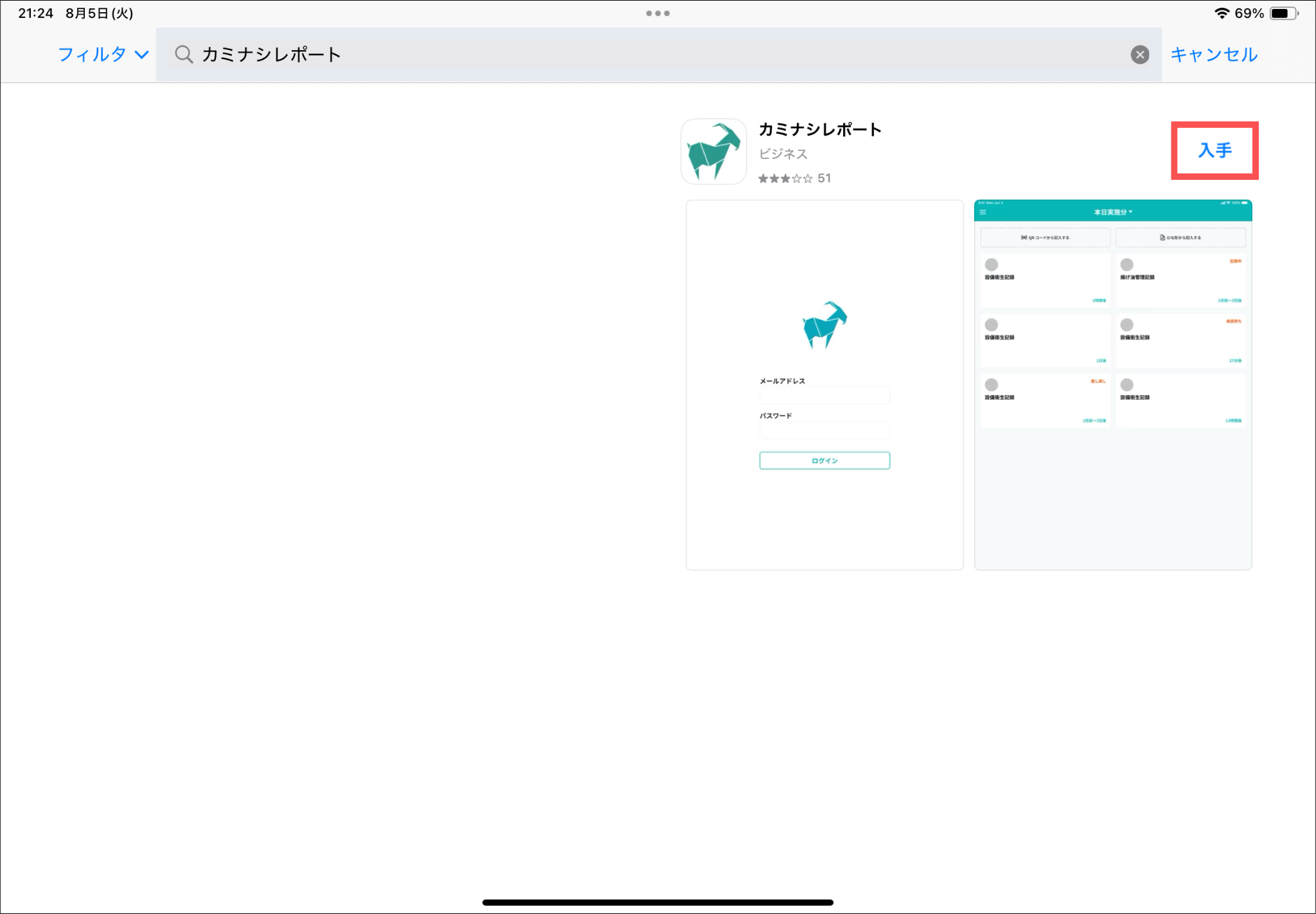The image size is (1316, 914).
Task: Tap the 入手 get button
Action: 1214,150
